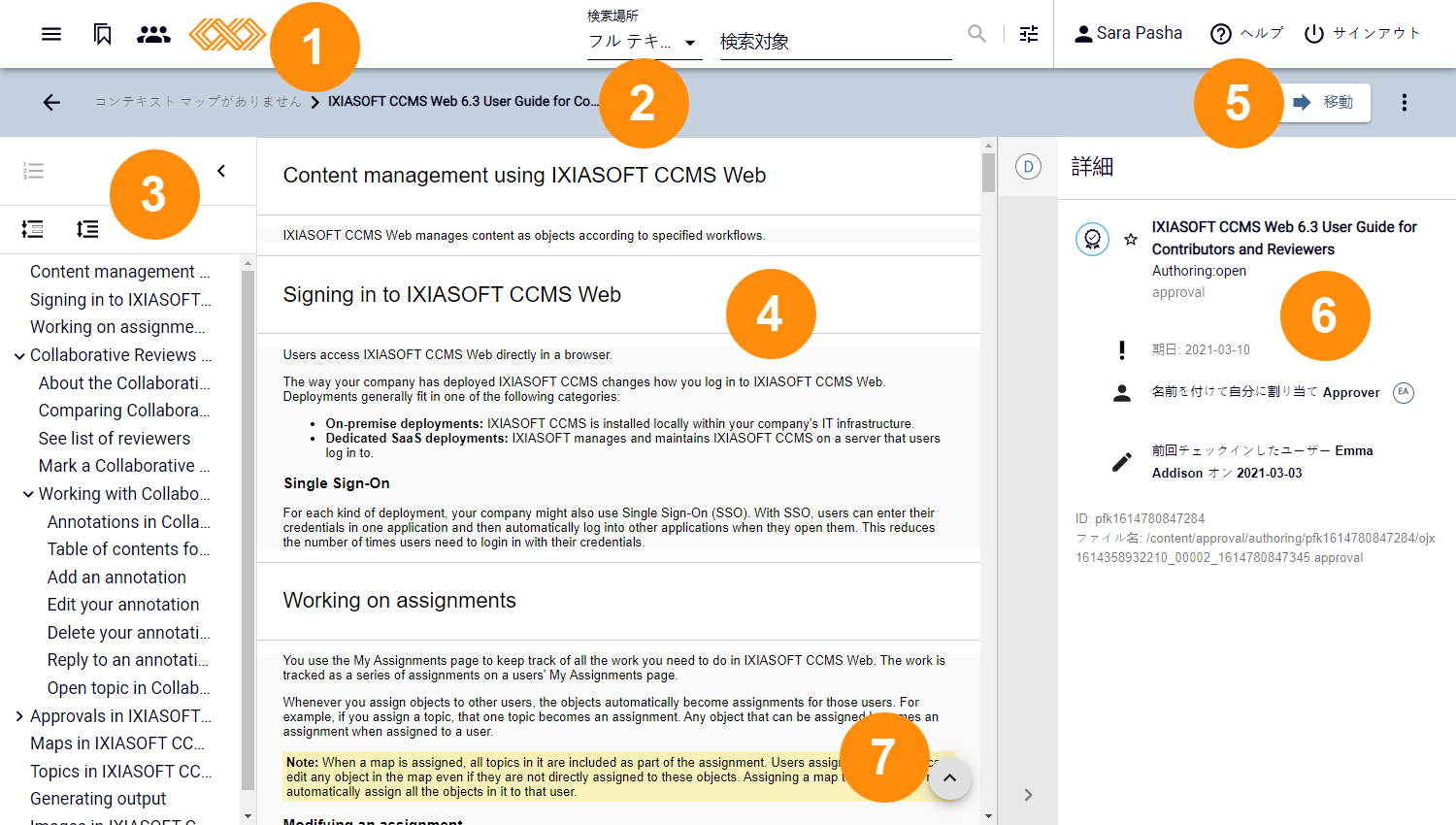Click the 'Single Sign-On' subheading
Image resolution: width=1456 pixels, height=825 pixels.
click(337, 483)
